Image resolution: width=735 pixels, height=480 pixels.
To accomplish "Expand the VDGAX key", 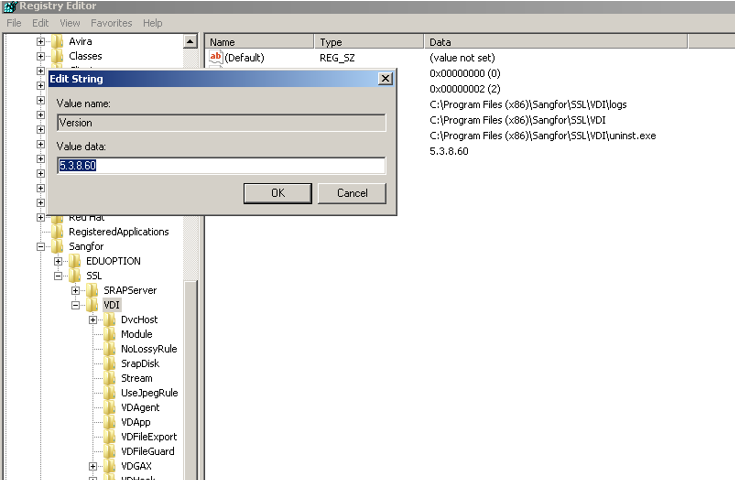I will [93, 466].
